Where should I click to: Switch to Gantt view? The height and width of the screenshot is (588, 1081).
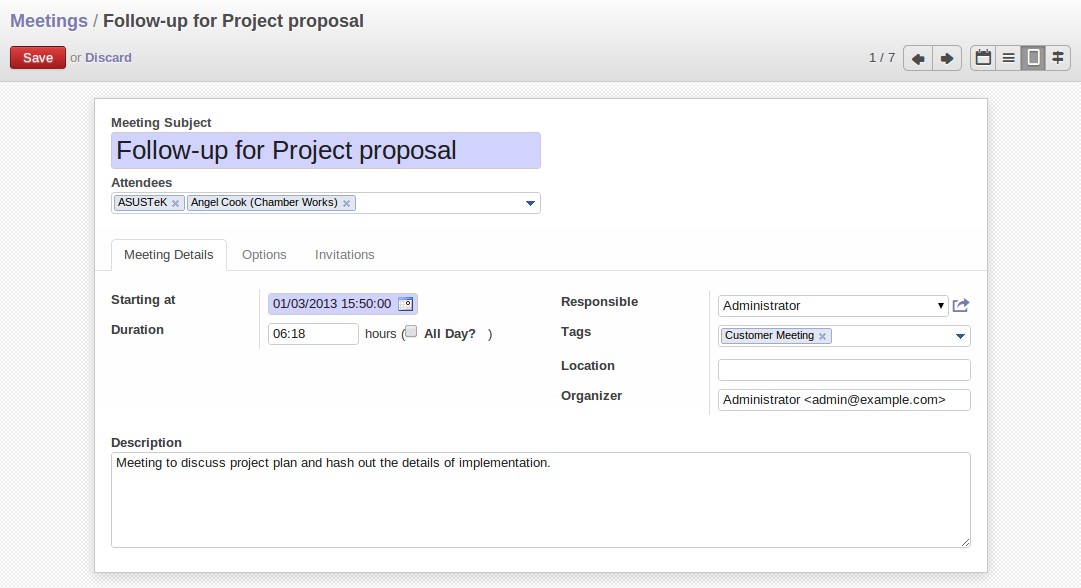(1058, 58)
